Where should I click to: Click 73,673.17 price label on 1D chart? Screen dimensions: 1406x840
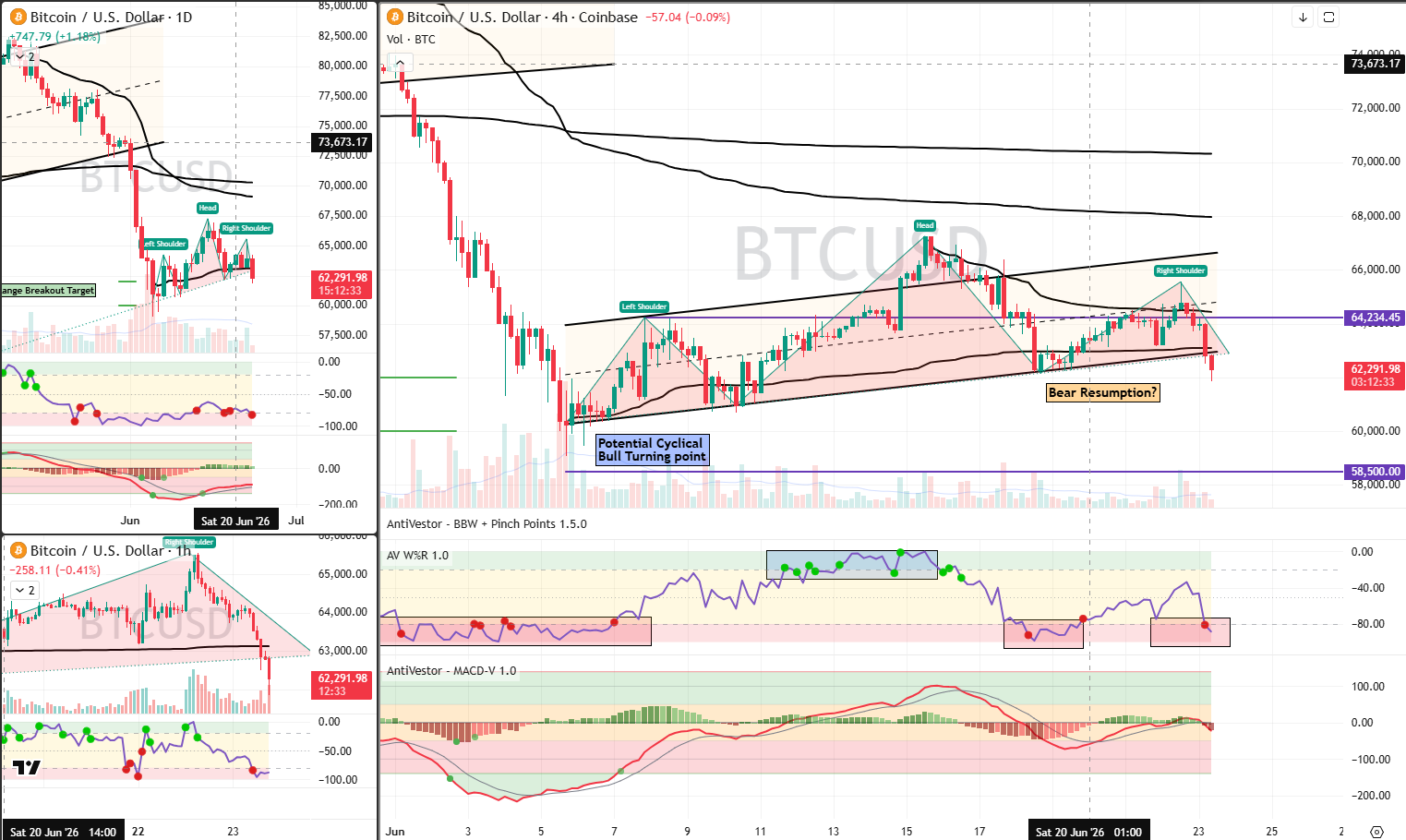click(x=342, y=142)
